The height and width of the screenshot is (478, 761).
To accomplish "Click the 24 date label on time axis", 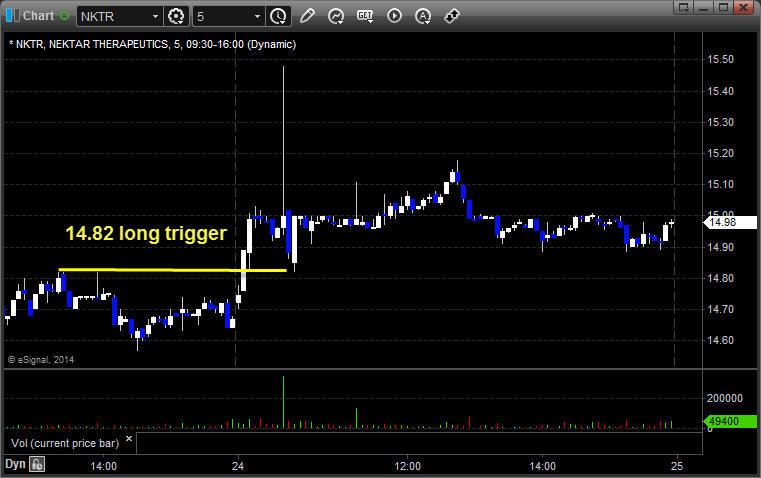I will [x=238, y=466].
